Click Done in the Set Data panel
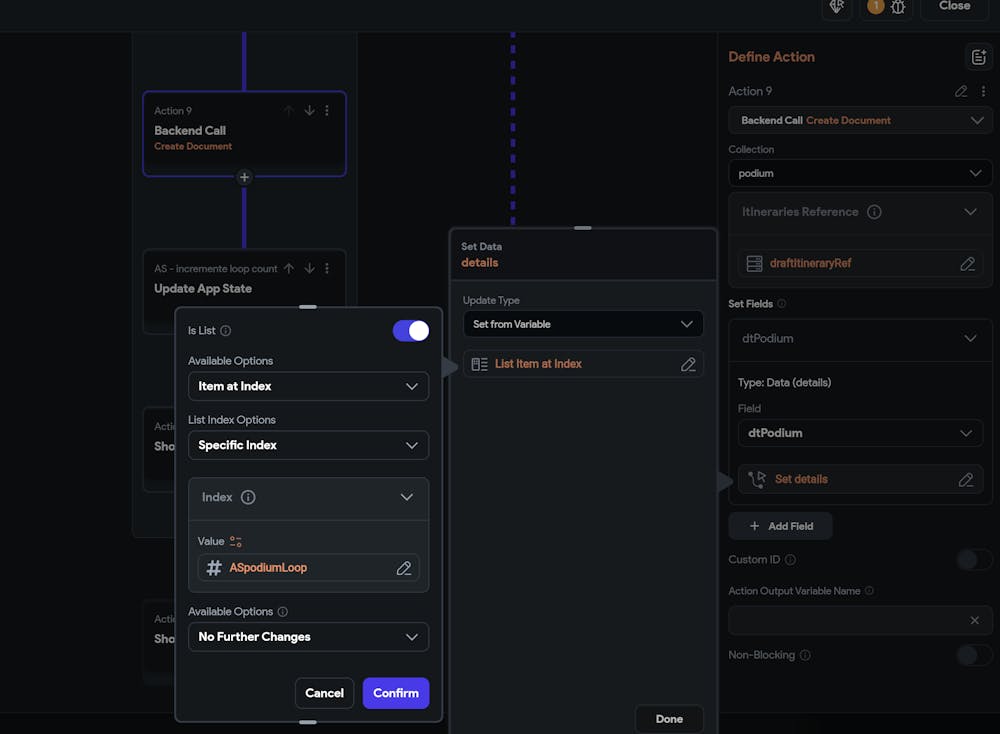Viewport: 1000px width, 734px height. coord(669,719)
